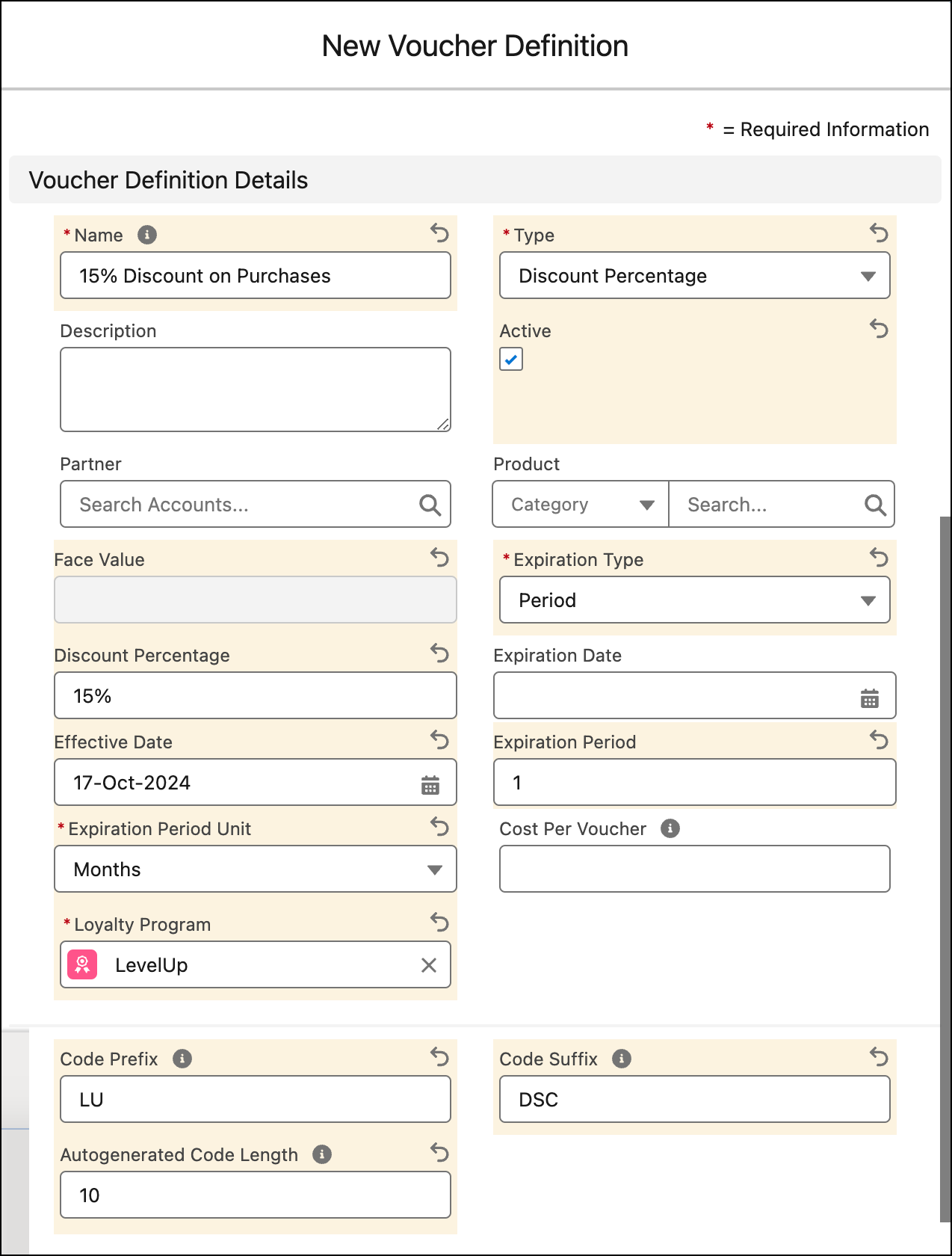The height and width of the screenshot is (1256, 952).
Task: Undo changes to the Type field
Action: [x=879, y=233]
